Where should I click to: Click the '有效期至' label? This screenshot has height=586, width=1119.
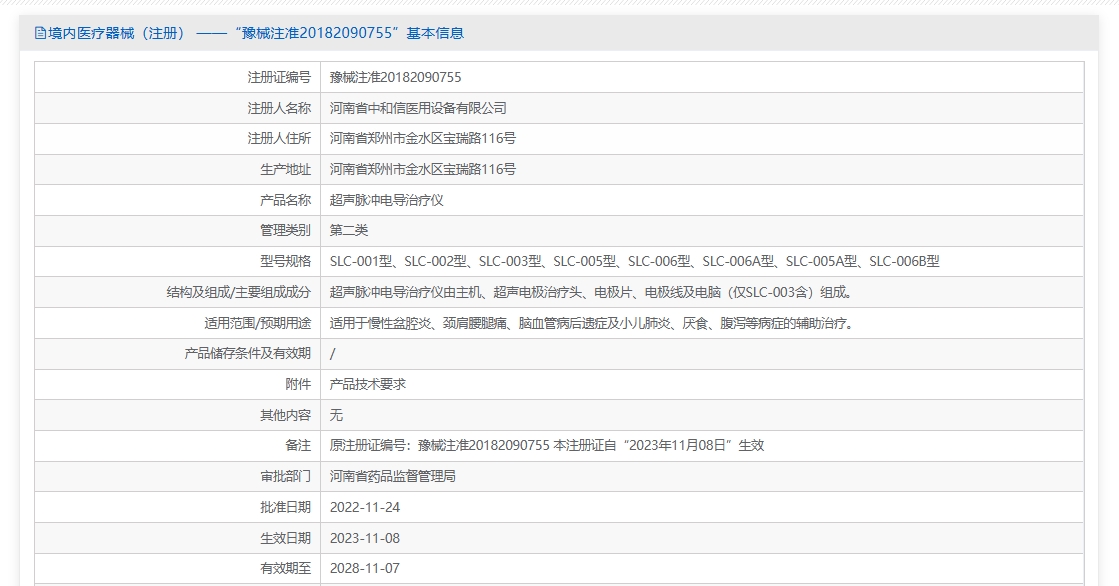(x=285, y=568)
